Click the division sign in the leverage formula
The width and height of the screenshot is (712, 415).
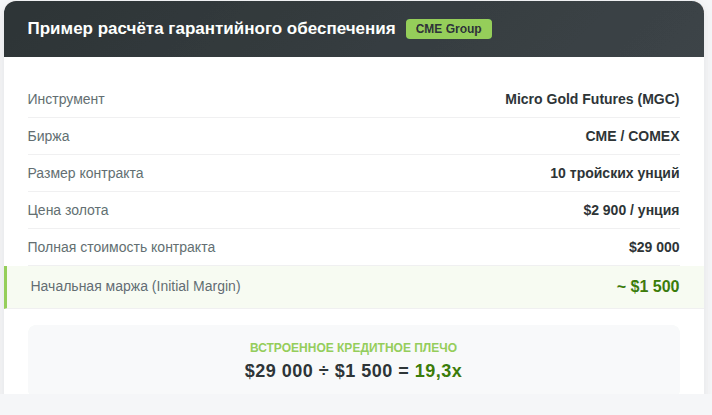pos(322,371)
